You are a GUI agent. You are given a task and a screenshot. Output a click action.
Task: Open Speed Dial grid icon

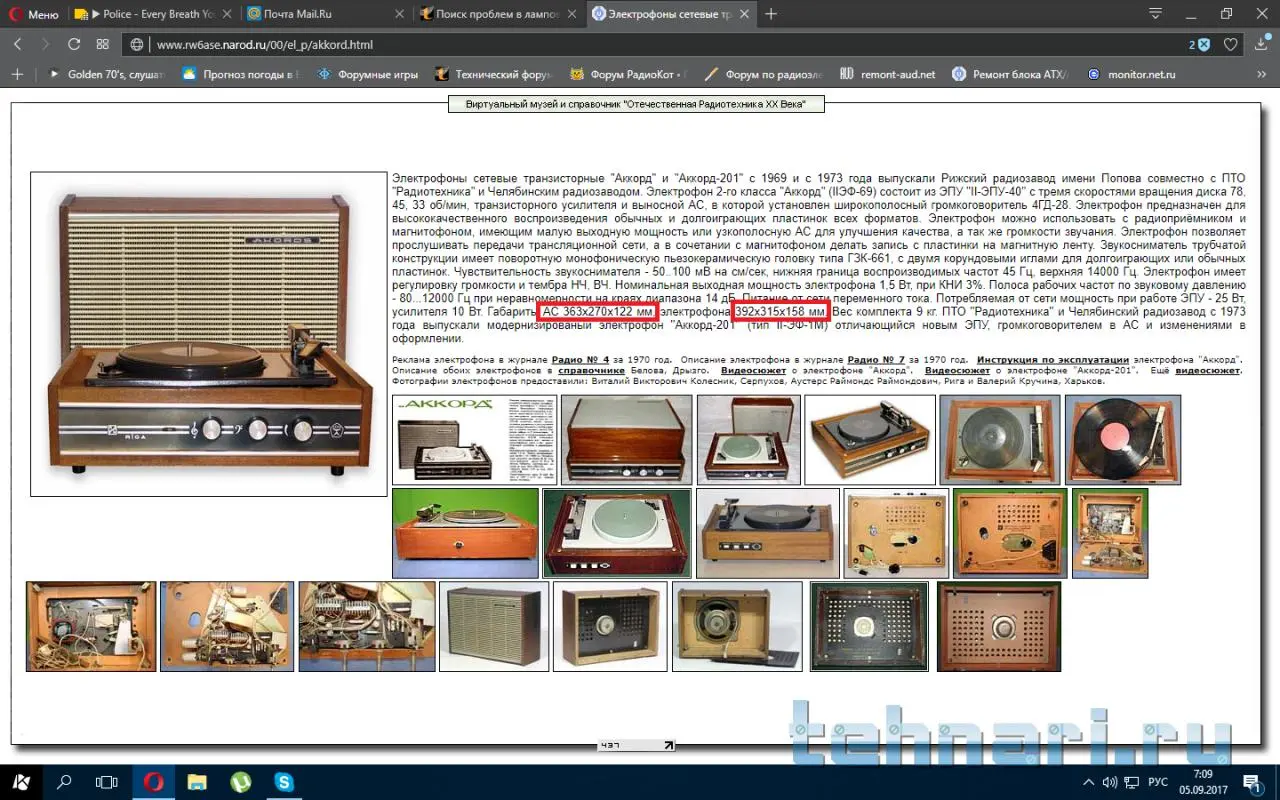tap(102, 44)
